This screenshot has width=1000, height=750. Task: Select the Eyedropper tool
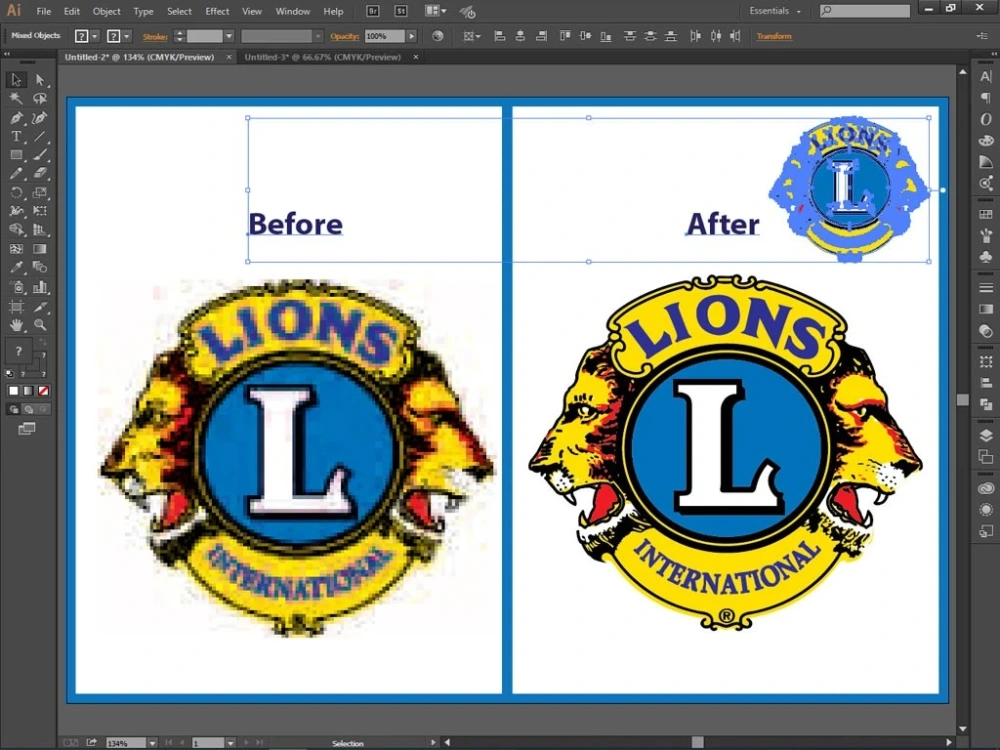[x=16, y=267]
